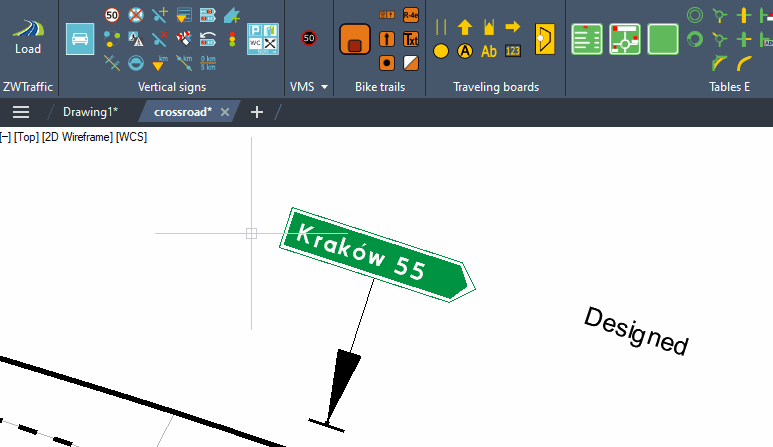Insert the traffic light signal icon
This screenshot has width=773, height=447.
tap(232, 39)
